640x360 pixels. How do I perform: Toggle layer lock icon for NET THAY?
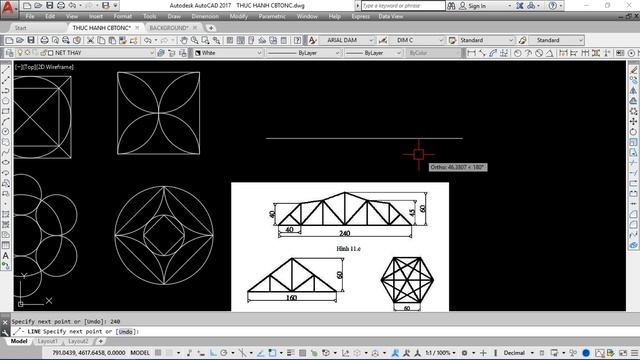(43, 53)
